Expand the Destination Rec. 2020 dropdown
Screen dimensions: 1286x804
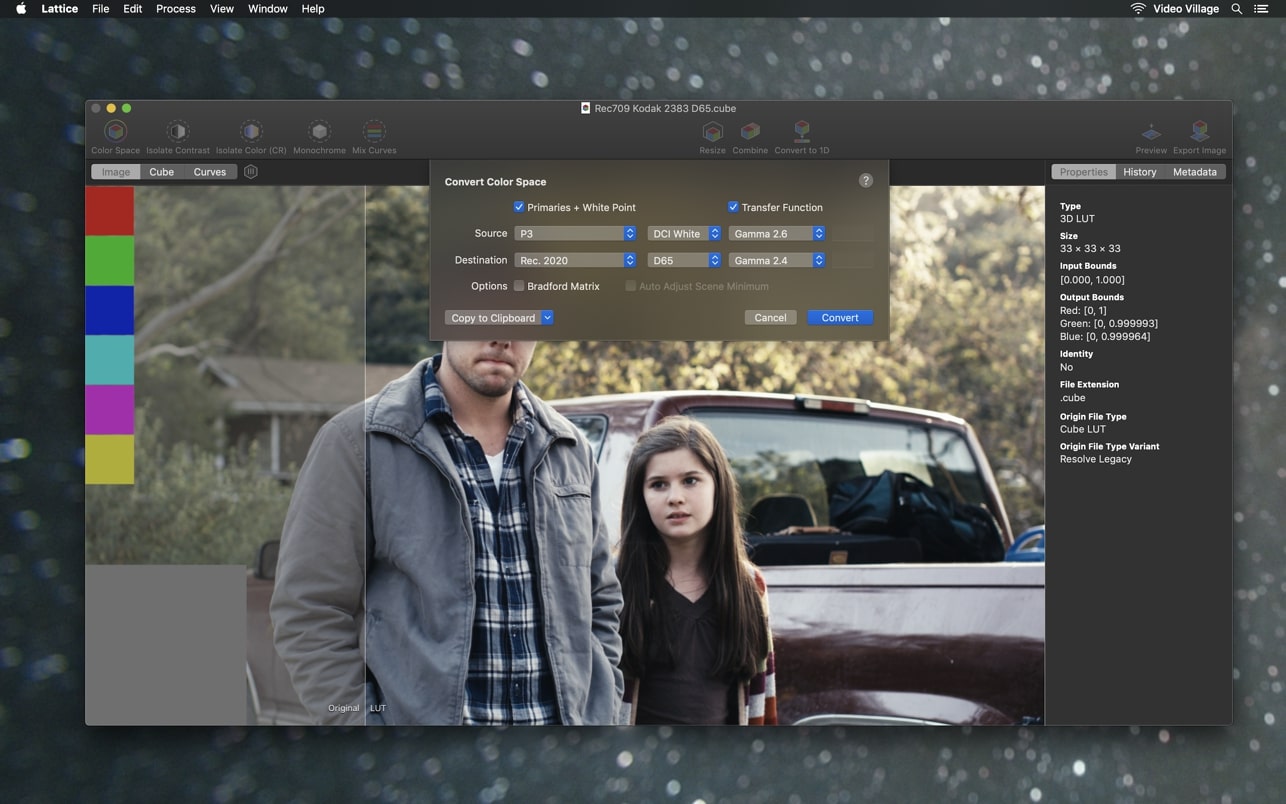coord(575,260)
